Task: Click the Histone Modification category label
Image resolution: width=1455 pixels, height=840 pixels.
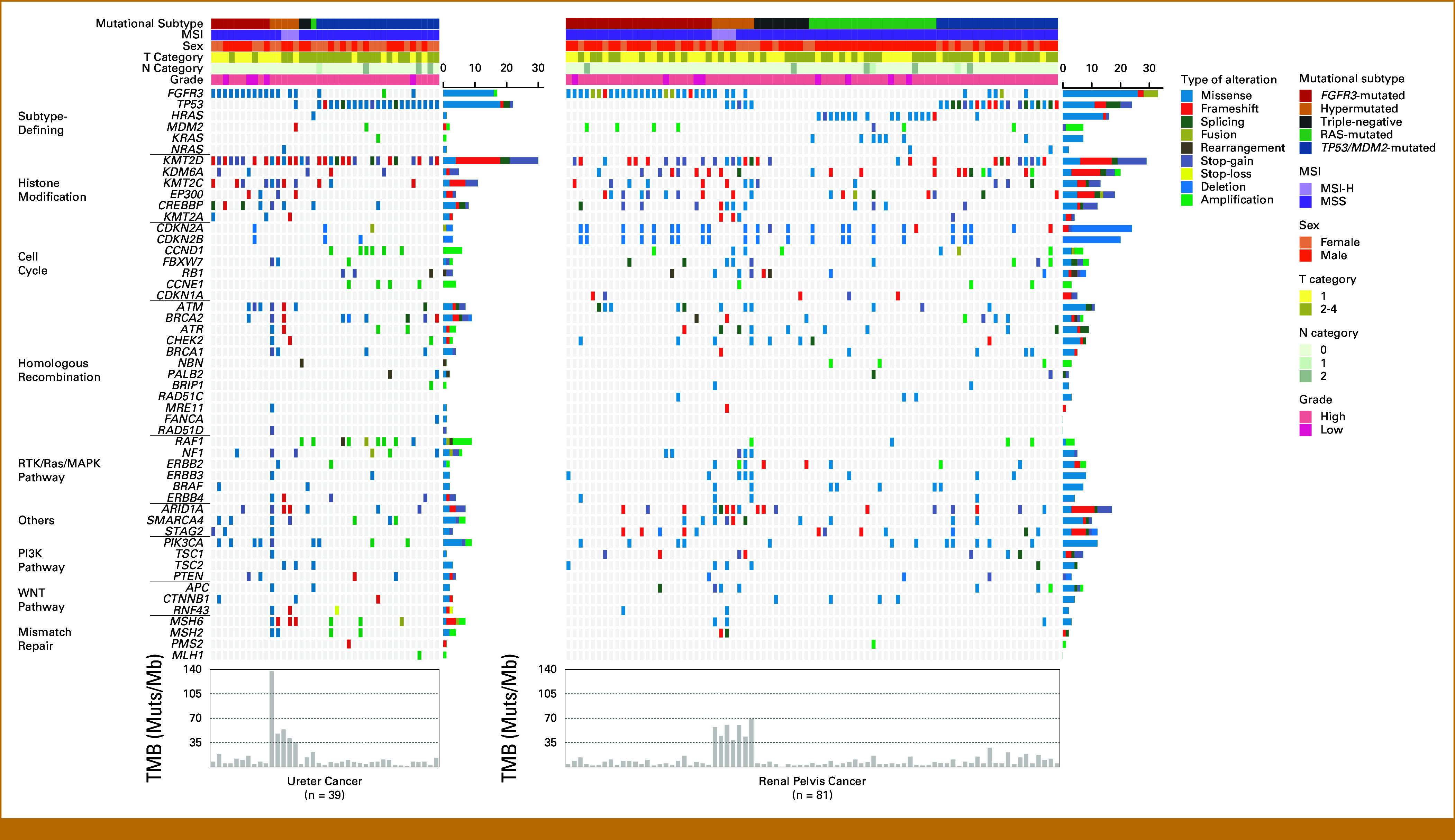Action: click(52, 190)
